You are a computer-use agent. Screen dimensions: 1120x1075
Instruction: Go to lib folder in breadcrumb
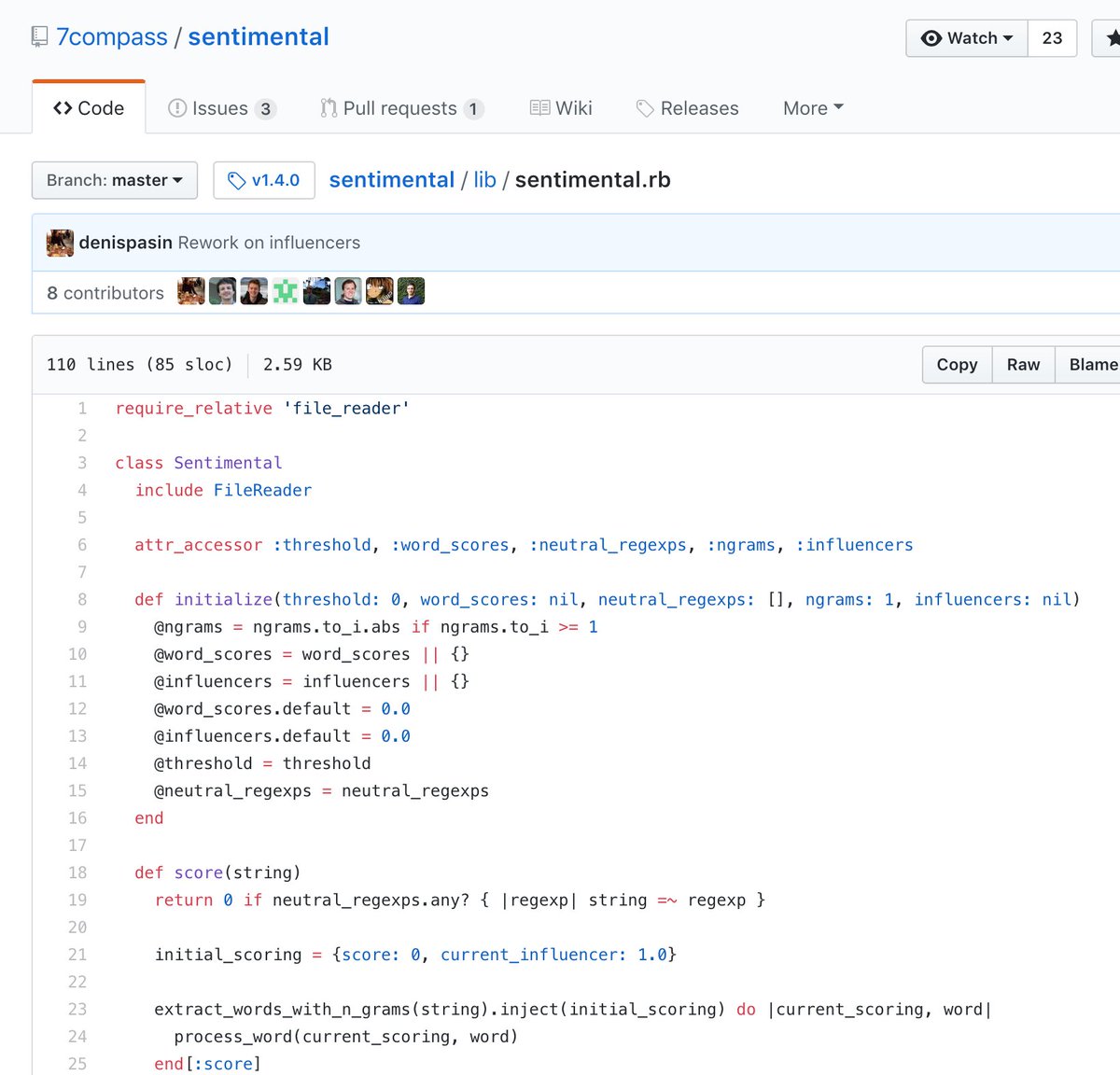484,179
